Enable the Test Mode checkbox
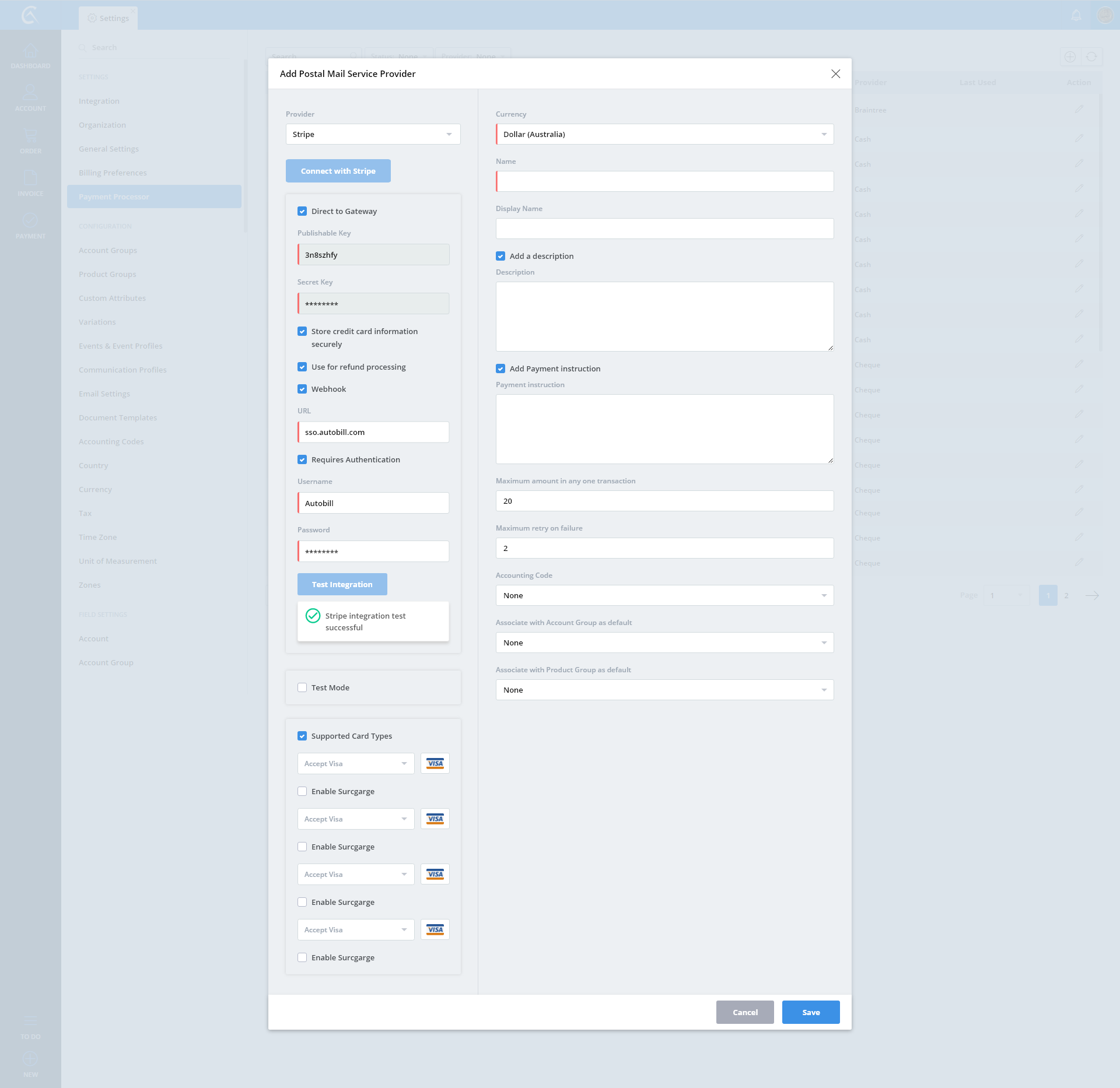This screenshot has height=1088, width=1120. (302, 687)
